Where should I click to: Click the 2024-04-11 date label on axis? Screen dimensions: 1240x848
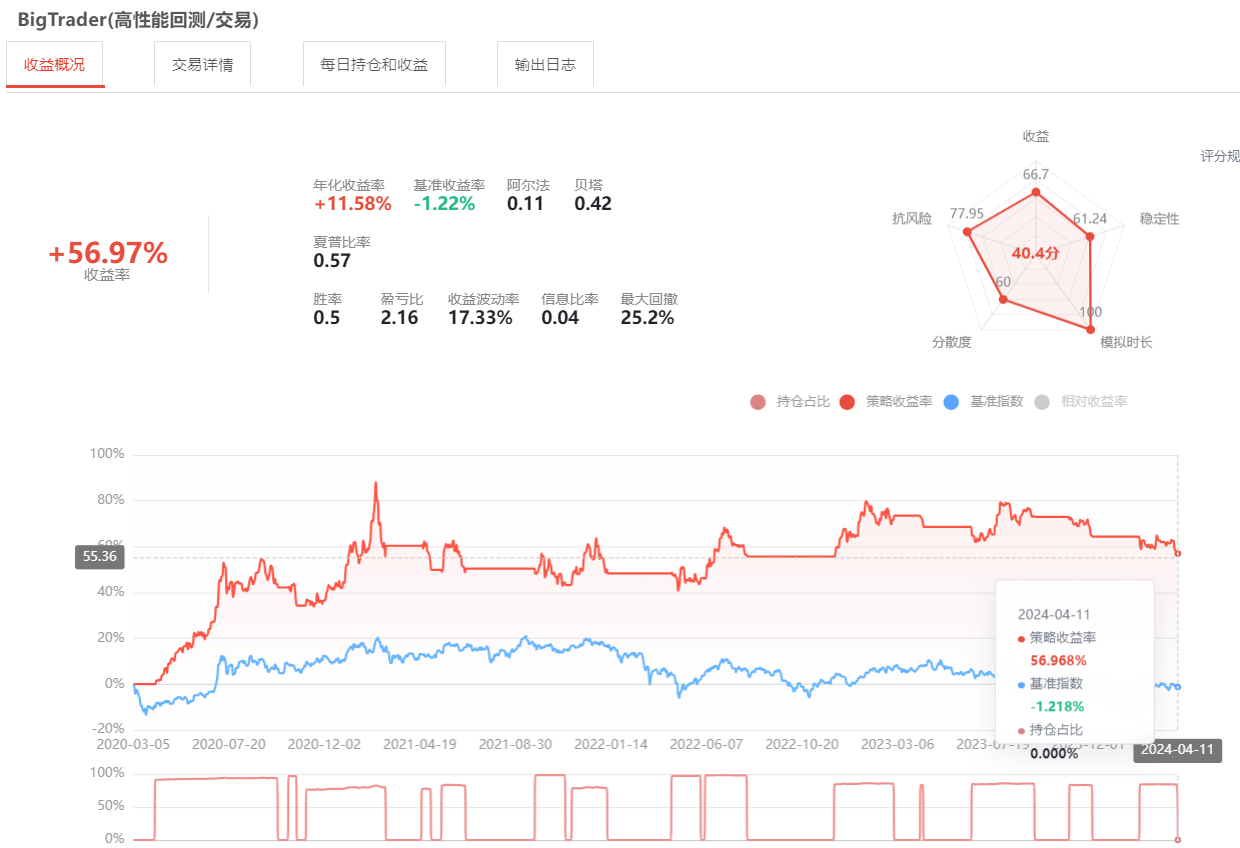tap(1177, 751)
